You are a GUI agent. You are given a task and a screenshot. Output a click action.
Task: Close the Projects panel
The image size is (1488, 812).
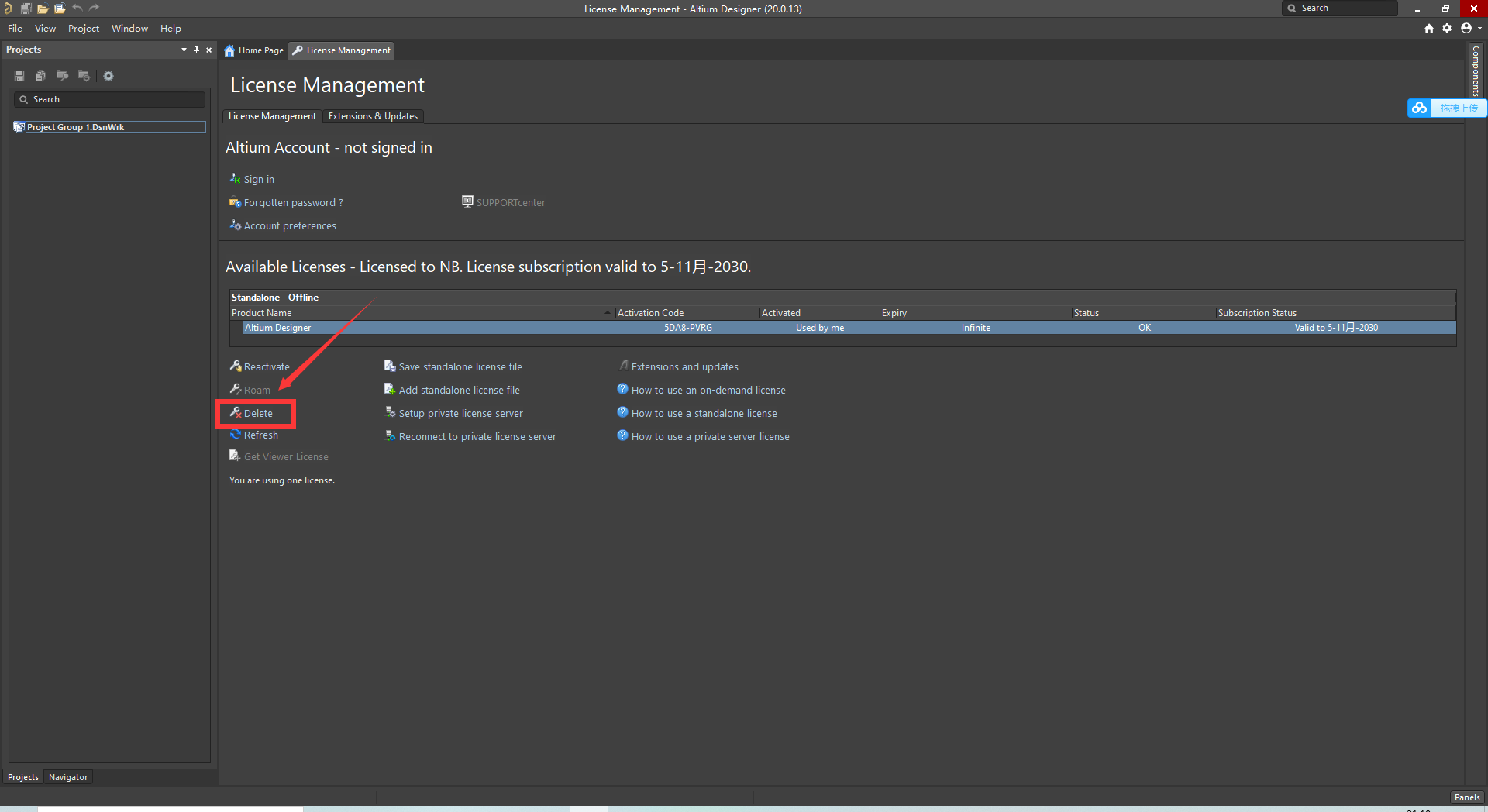[208, 50]
